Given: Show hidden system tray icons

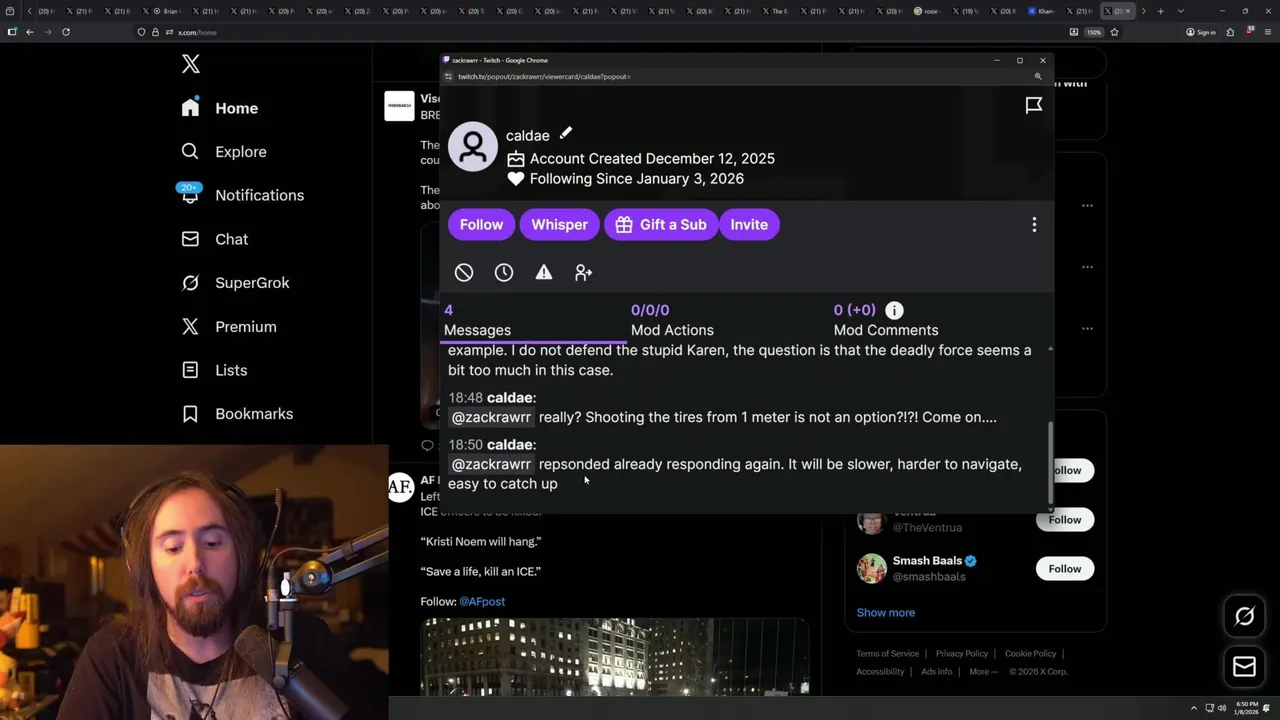Looking at the screenshot, I should click(1193, 708).
